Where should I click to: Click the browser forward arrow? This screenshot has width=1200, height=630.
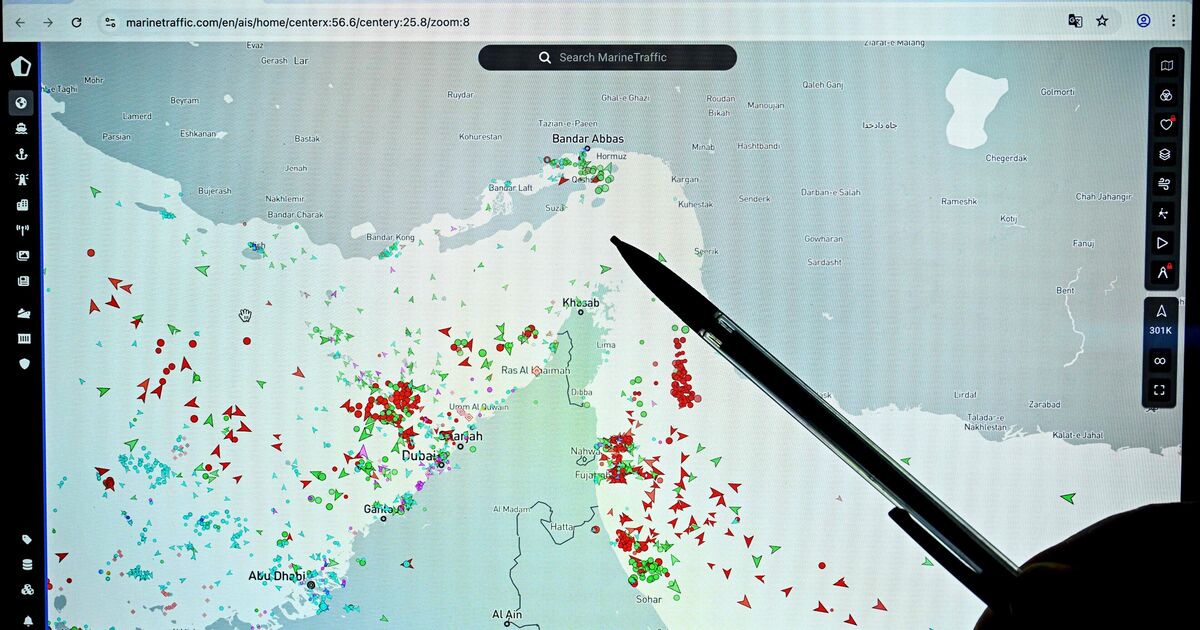[x=48, y=22]
